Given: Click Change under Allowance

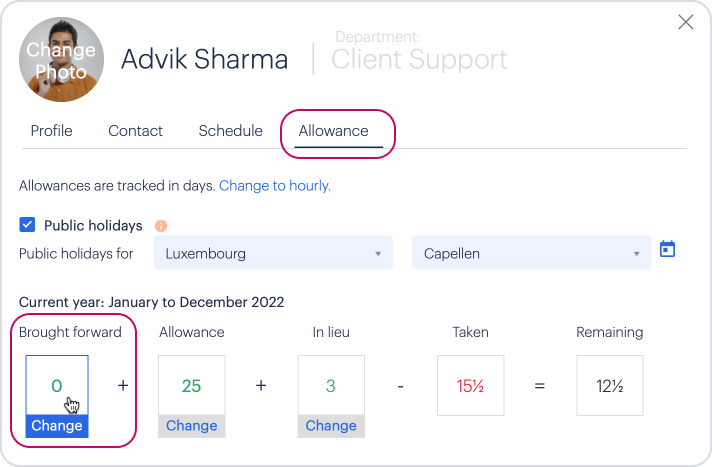Looking at the screenshot, I should point(192,426).
